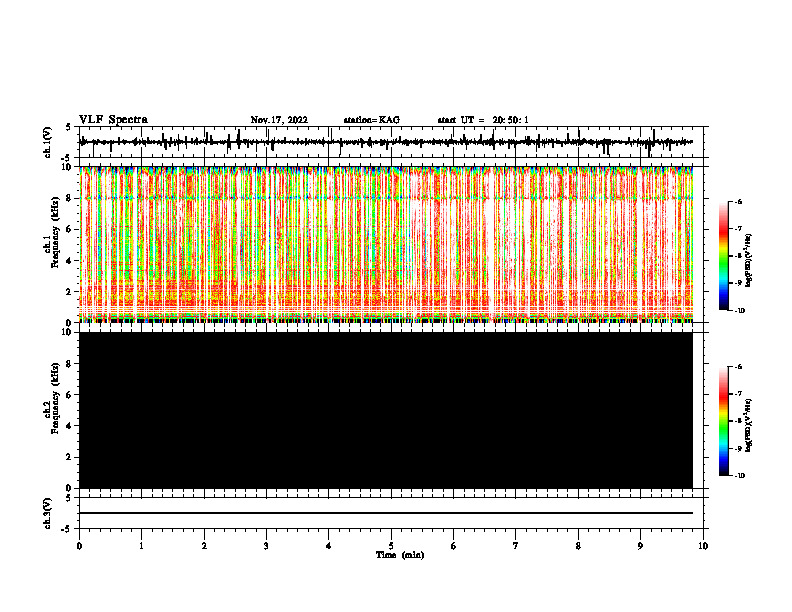Click the "6" kHz tick of ch.1 spectrogram
The width and height of the screenshot is (792, 612).
pos(69,229)
